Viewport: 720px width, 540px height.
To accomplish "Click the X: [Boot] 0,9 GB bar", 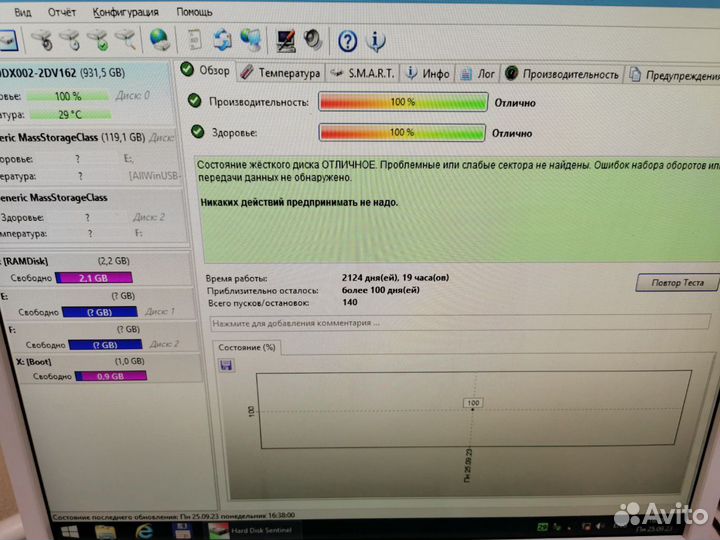I will pos(111,376).
